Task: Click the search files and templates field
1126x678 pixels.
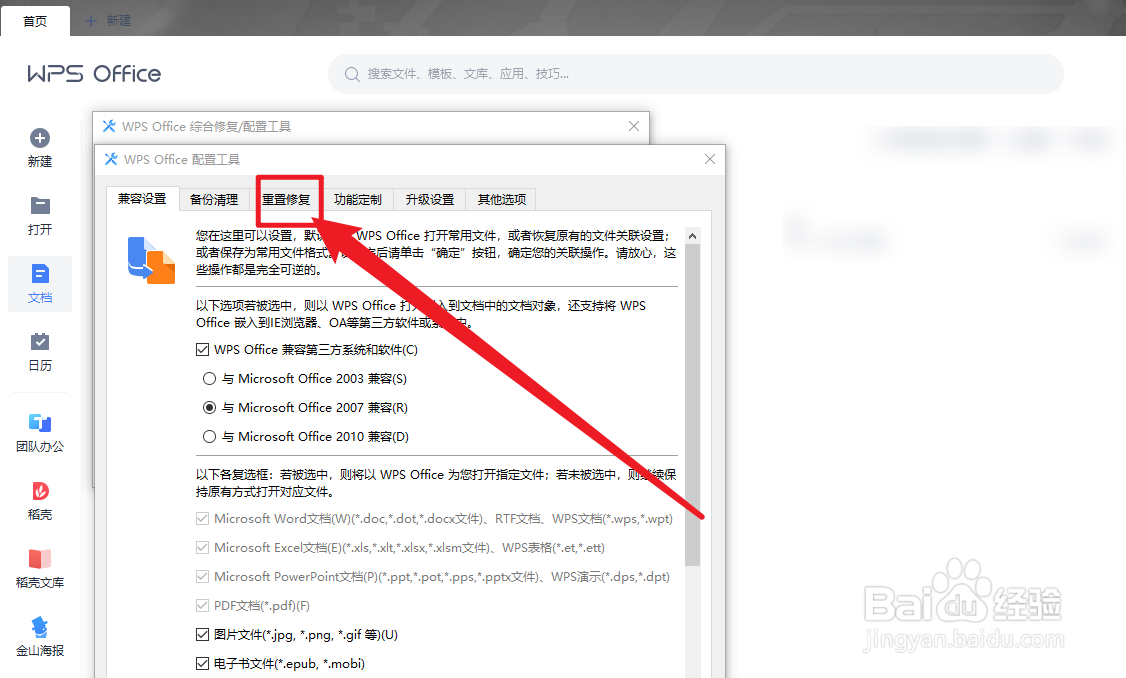Action: pos(695,74)
